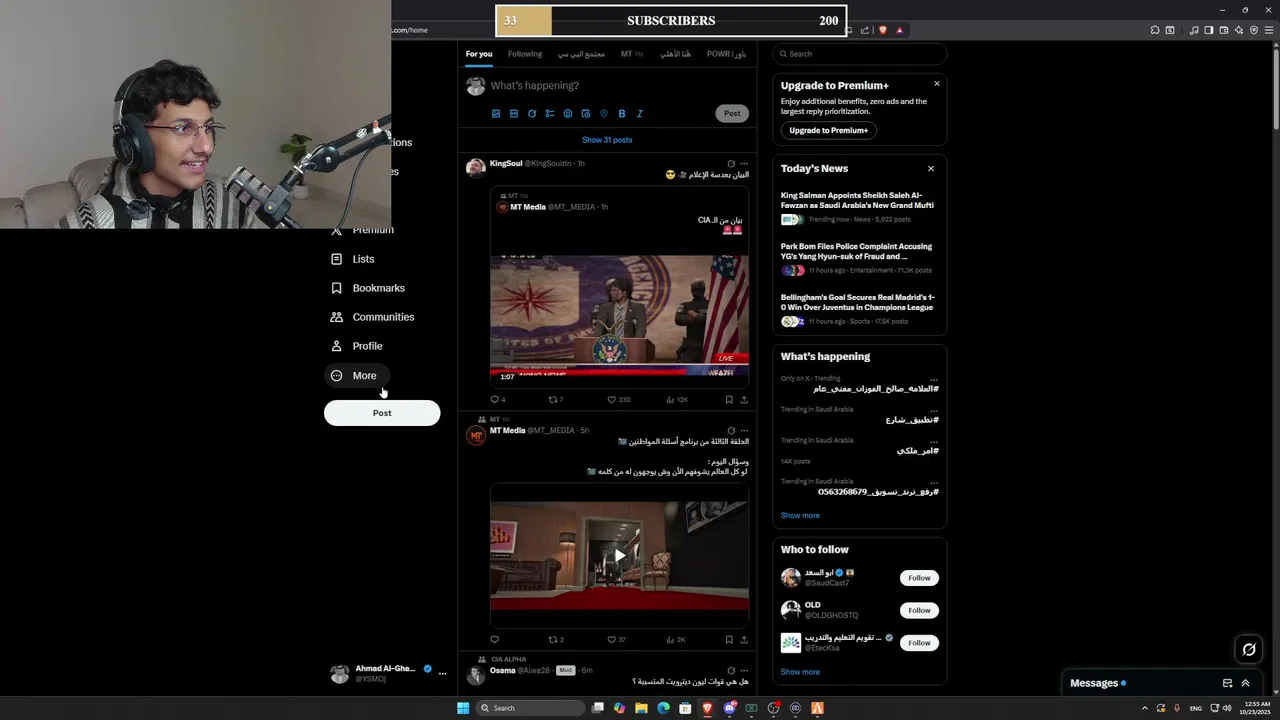Open Brave VPN shield toolbar icon
The width and height of the screenshot is (1280, 720).
pos(1254,30)
